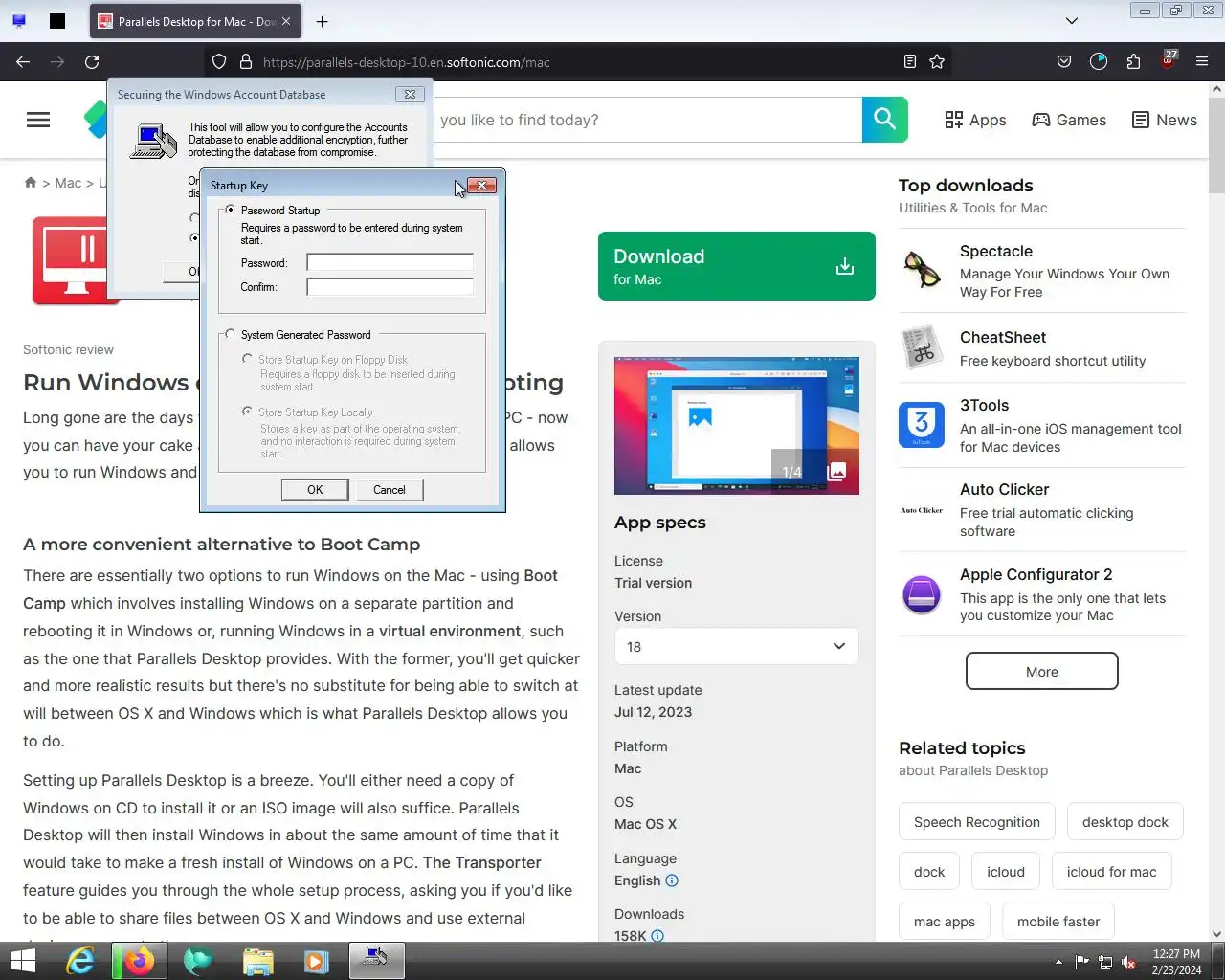1225x980 pixels.
Task: Click the Home breadcrumb icon
Action: tap(31, 183)
